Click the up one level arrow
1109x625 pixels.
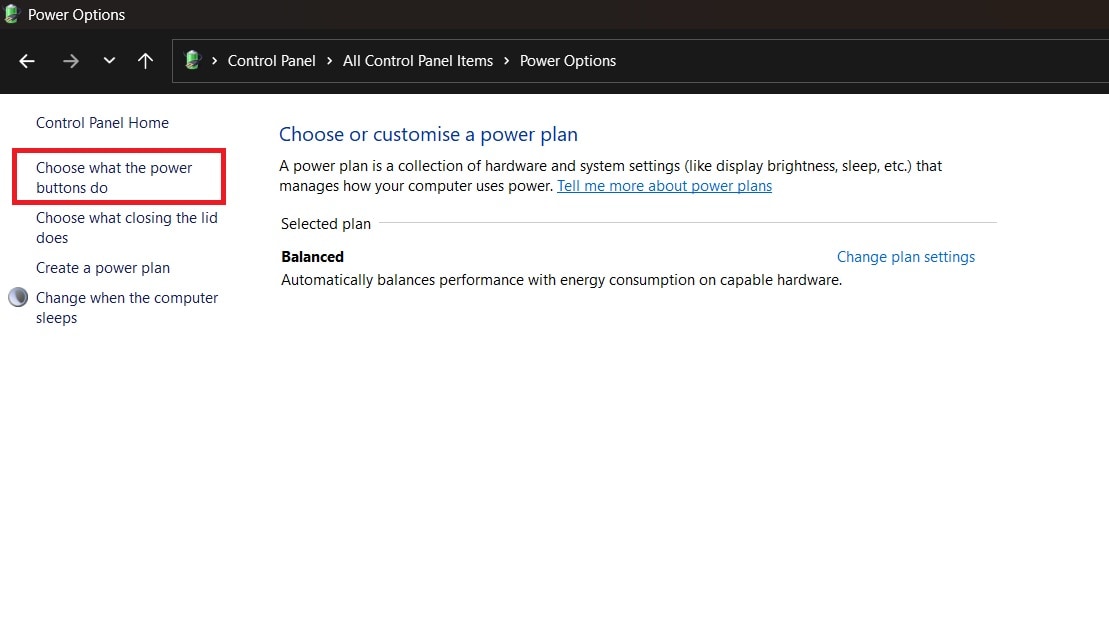point(145,60)
